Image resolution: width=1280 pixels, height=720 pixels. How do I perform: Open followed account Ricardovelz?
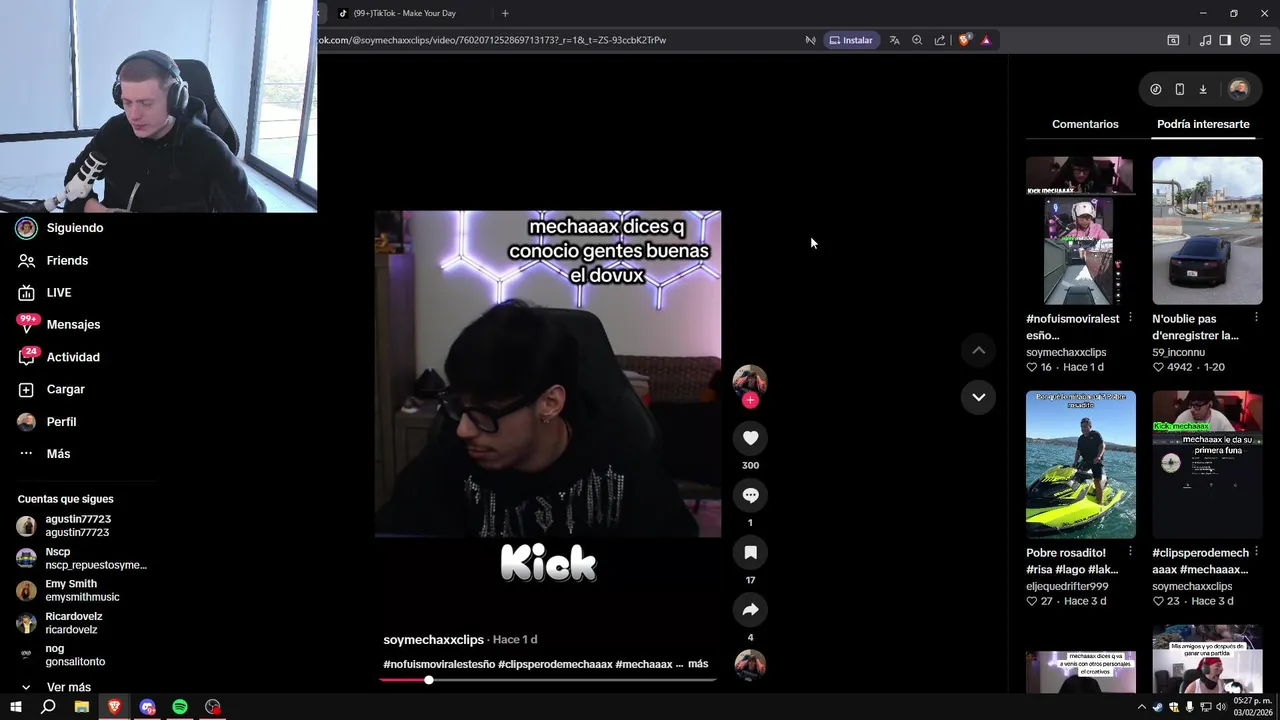tap(58, 623)
